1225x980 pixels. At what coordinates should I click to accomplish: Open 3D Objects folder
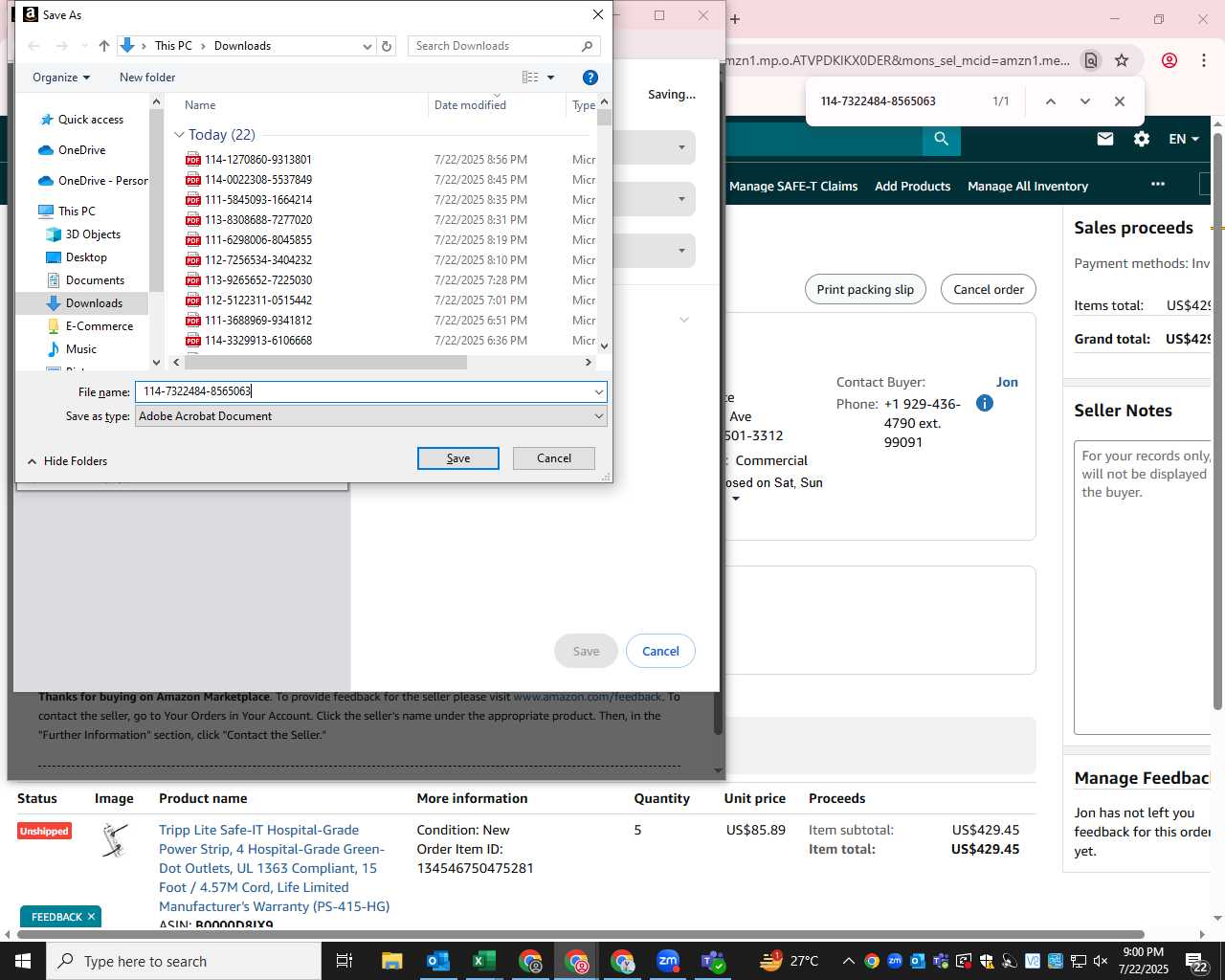(x=93, y=234)
